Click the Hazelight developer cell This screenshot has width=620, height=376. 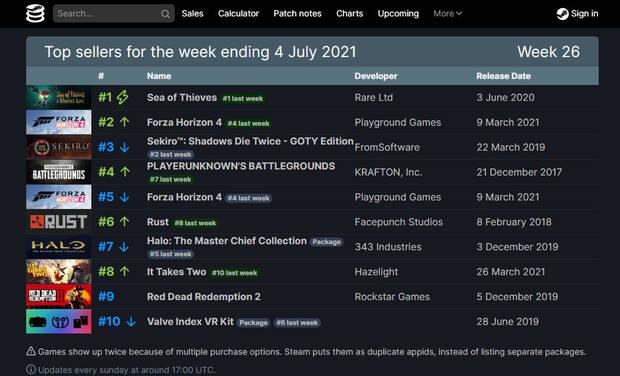(376, 272)
